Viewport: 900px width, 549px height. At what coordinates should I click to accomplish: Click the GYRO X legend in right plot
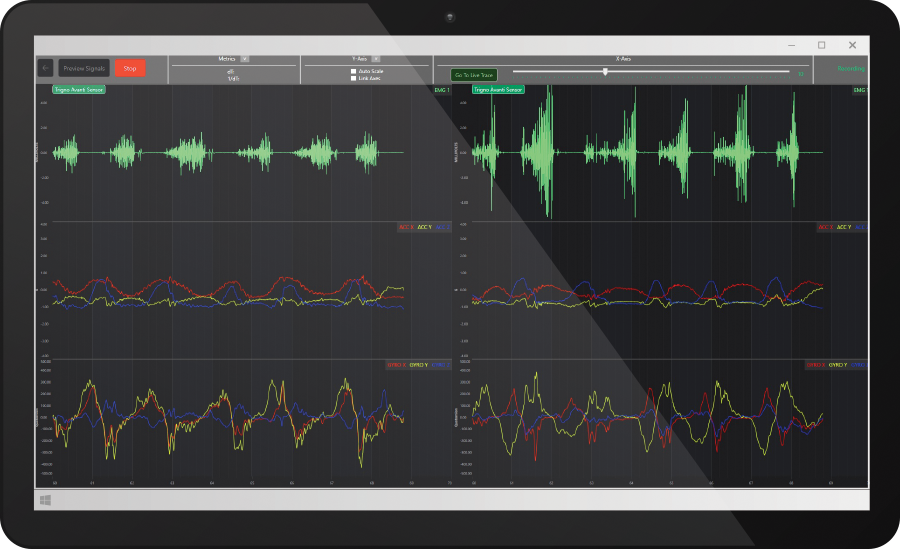click(816, 365)
